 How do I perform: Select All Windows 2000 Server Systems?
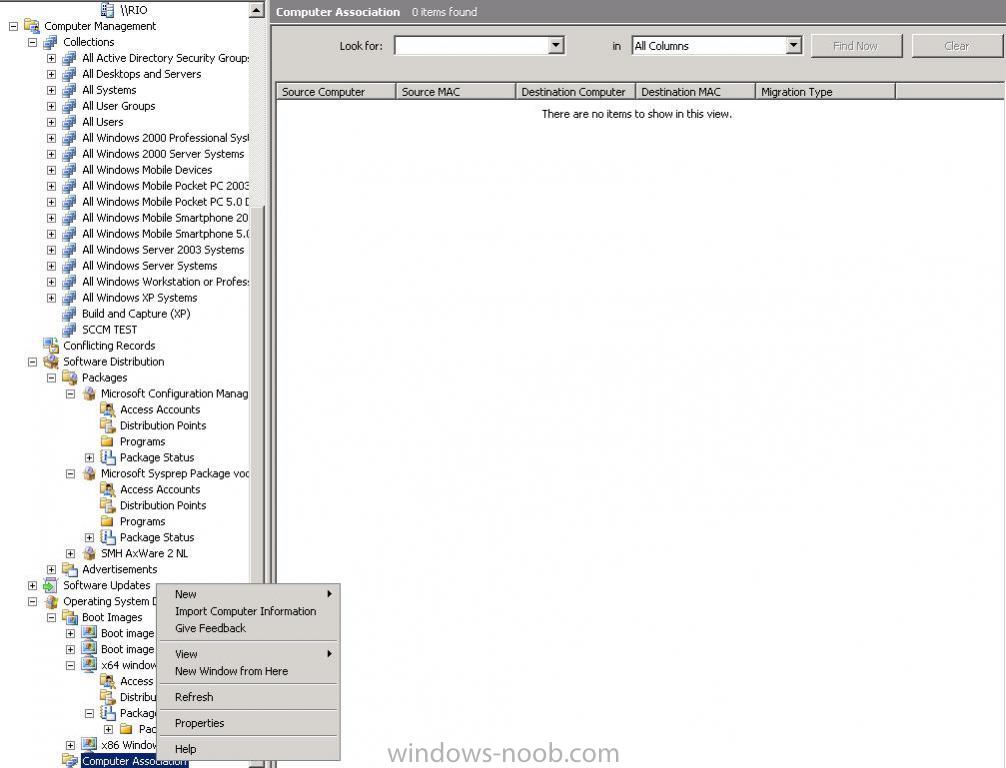click(x=163, y=154)
